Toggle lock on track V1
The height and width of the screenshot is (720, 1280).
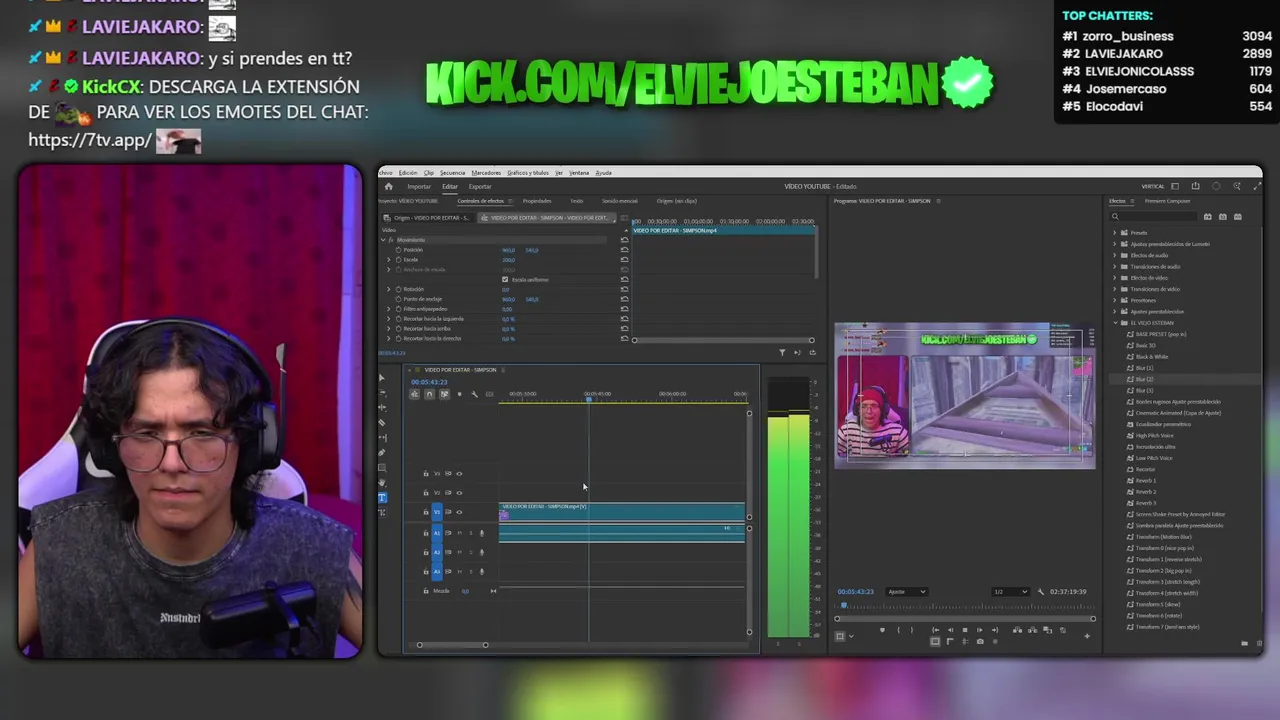click(426, 512)
